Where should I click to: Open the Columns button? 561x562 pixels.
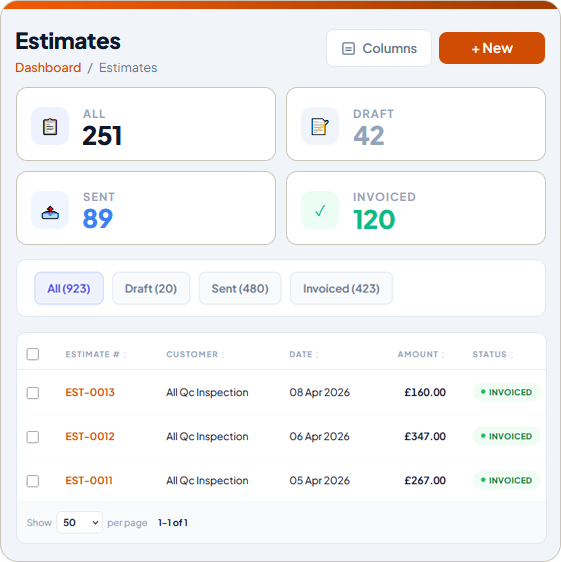coord(379,48)
